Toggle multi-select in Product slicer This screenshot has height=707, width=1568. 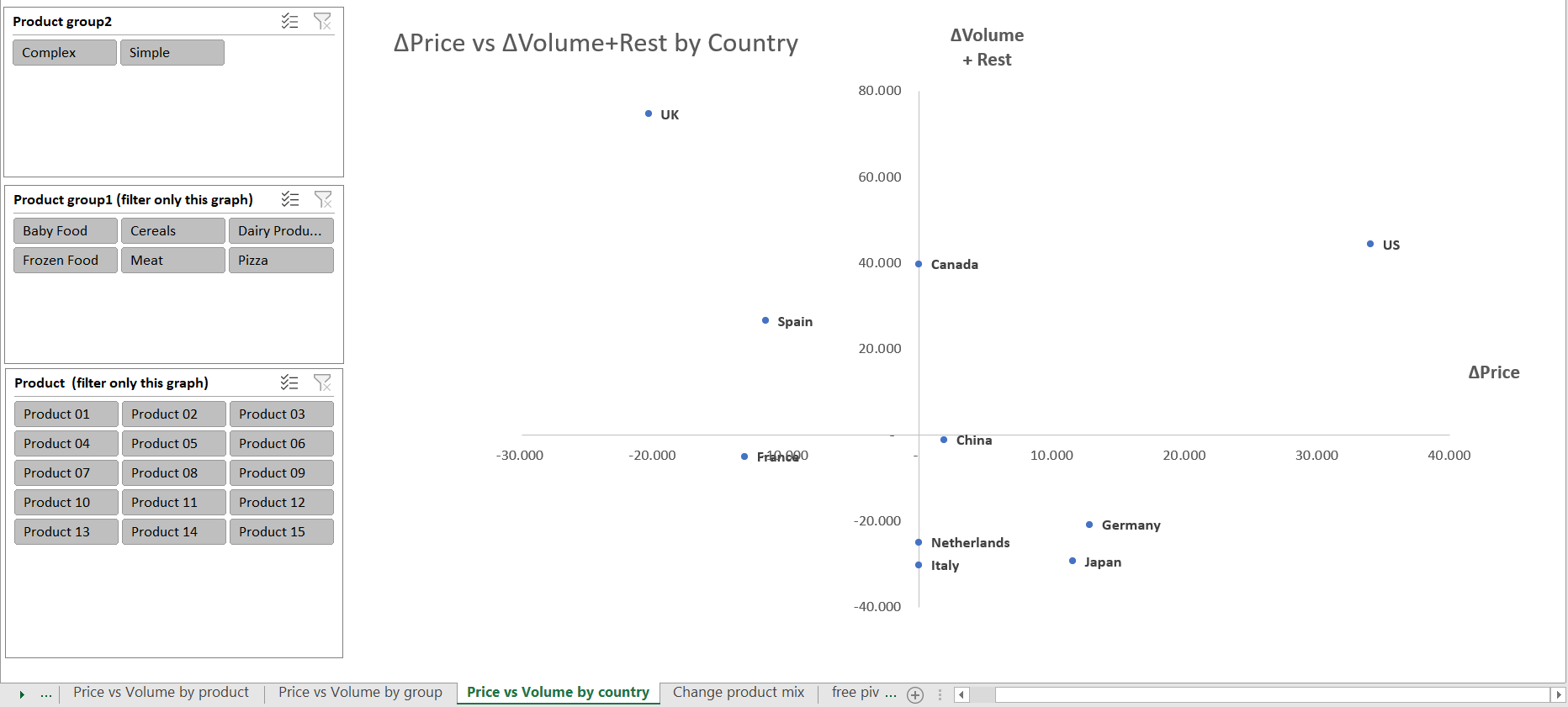[x=289, y=383]
